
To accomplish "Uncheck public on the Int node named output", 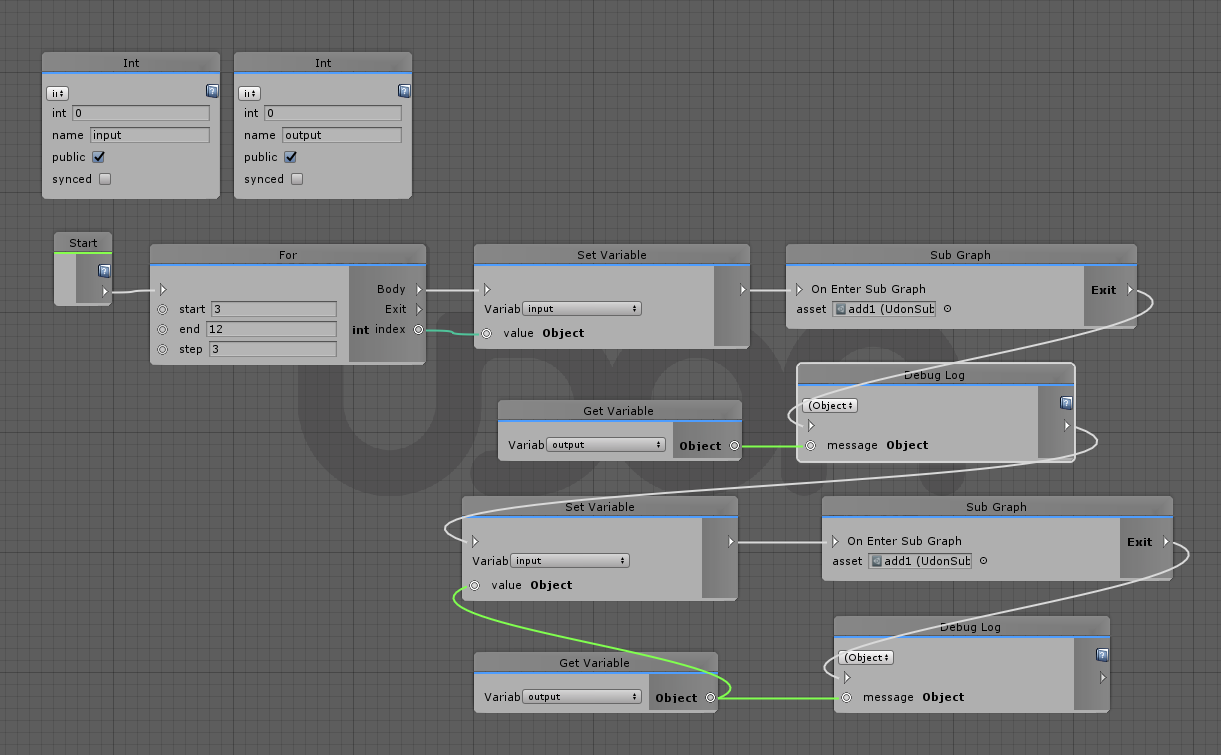I will (x=290, y=157).
